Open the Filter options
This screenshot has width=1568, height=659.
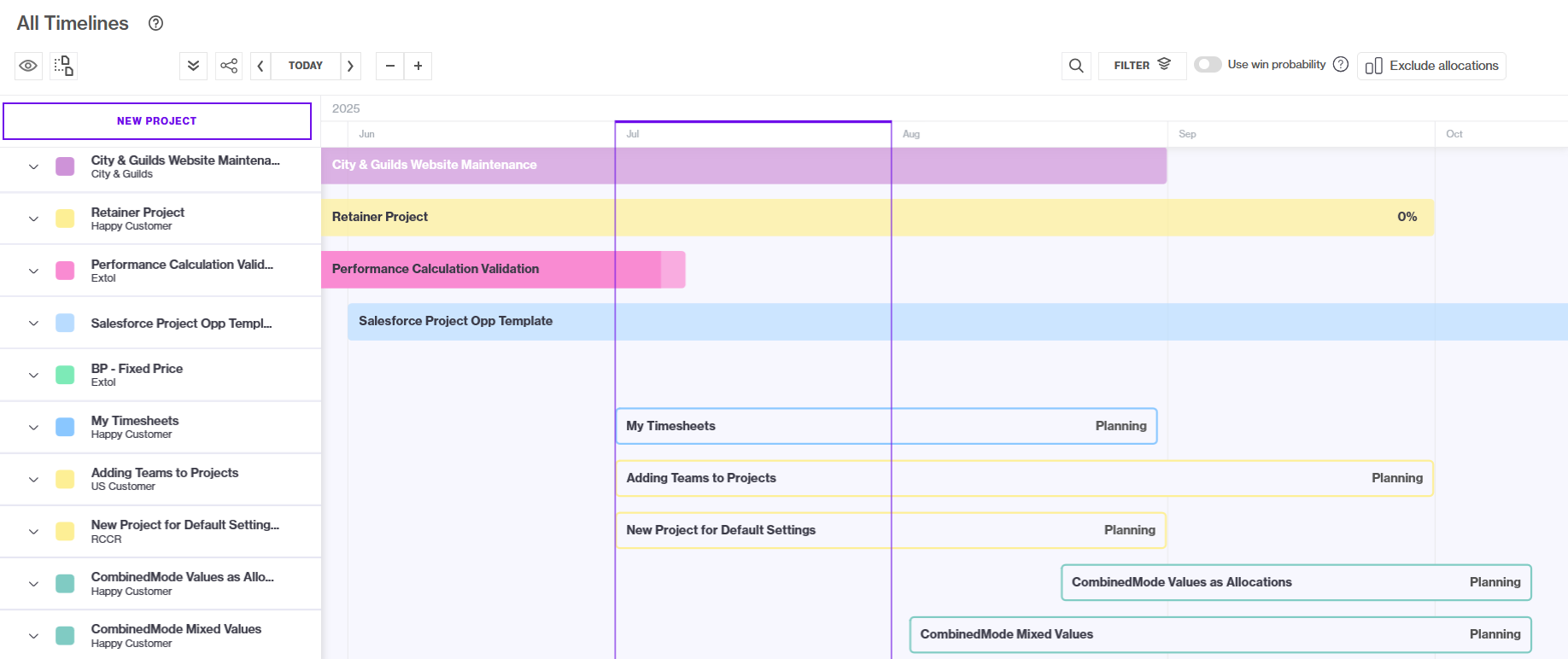[1142, 66]
